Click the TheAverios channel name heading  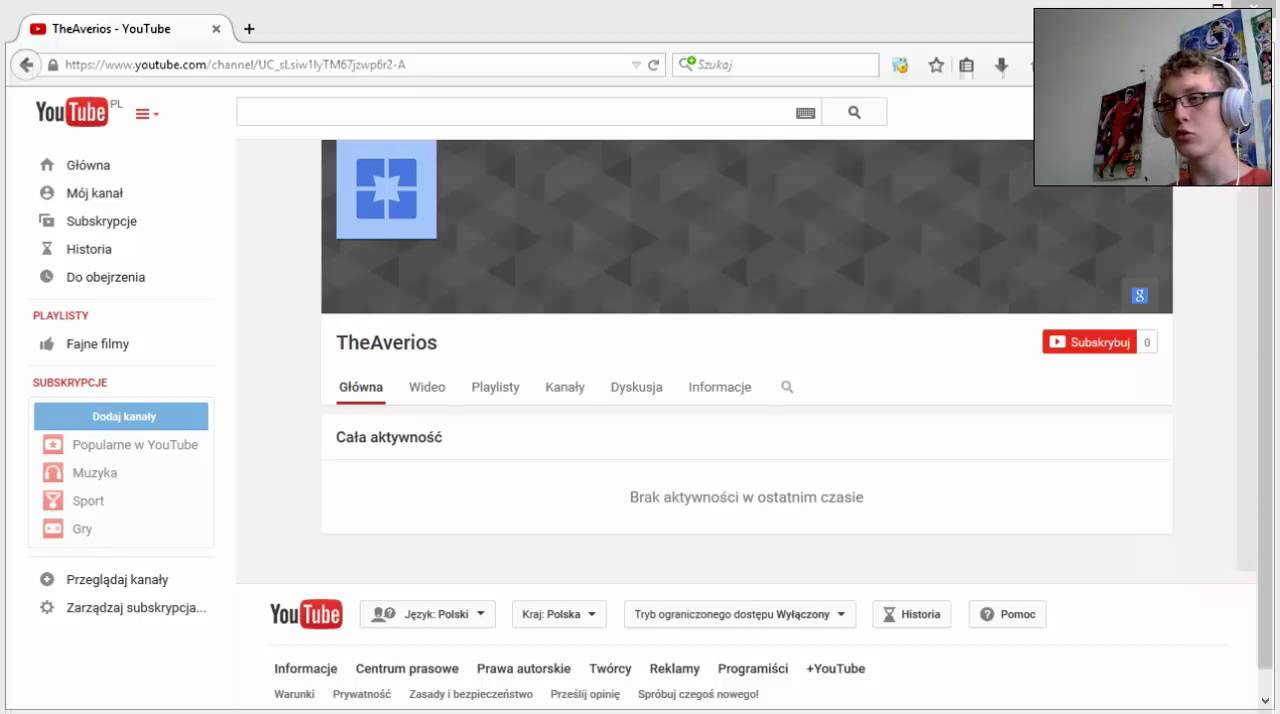[386, 342]
